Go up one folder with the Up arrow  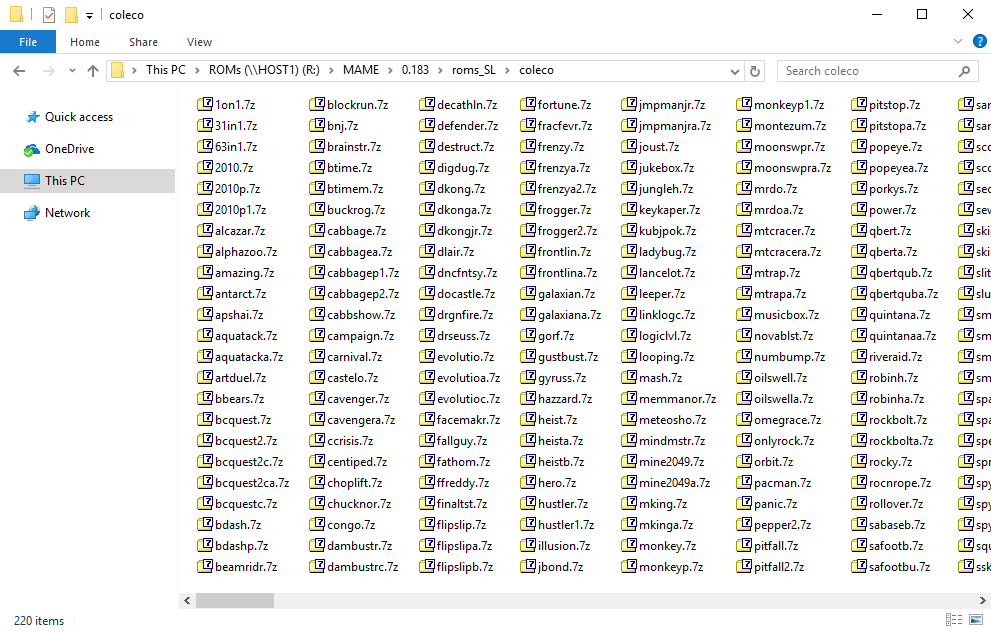click(x=93, y=71)
